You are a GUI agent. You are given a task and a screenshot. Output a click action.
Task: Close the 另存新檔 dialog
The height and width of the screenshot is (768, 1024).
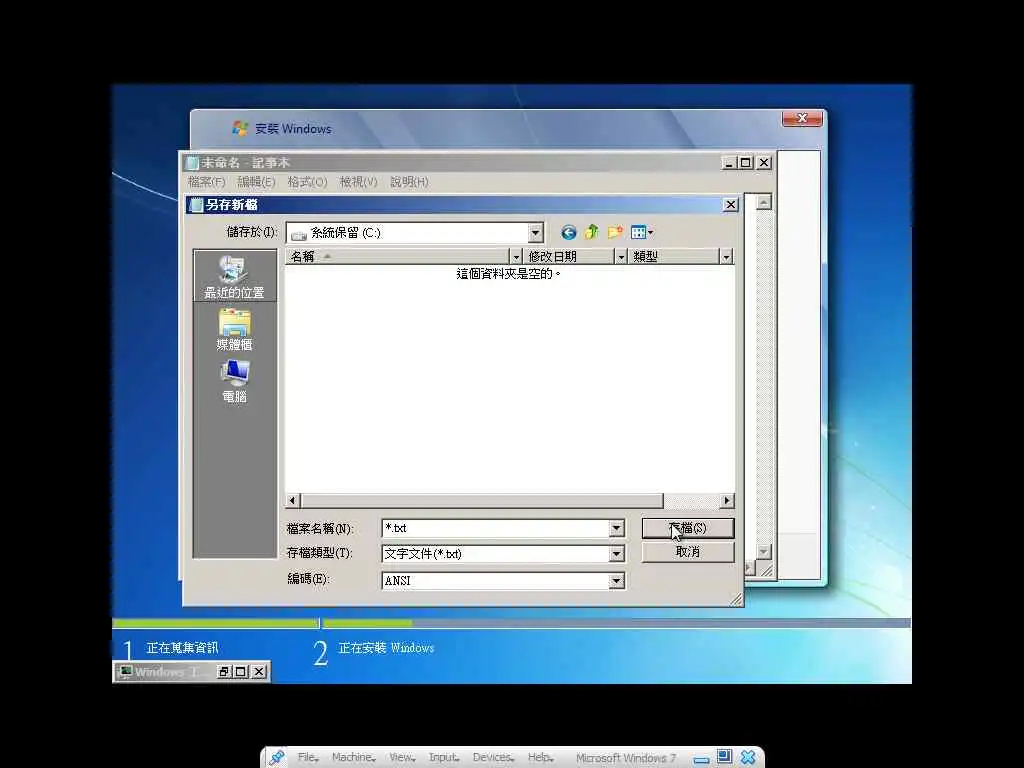click(731, 205)
